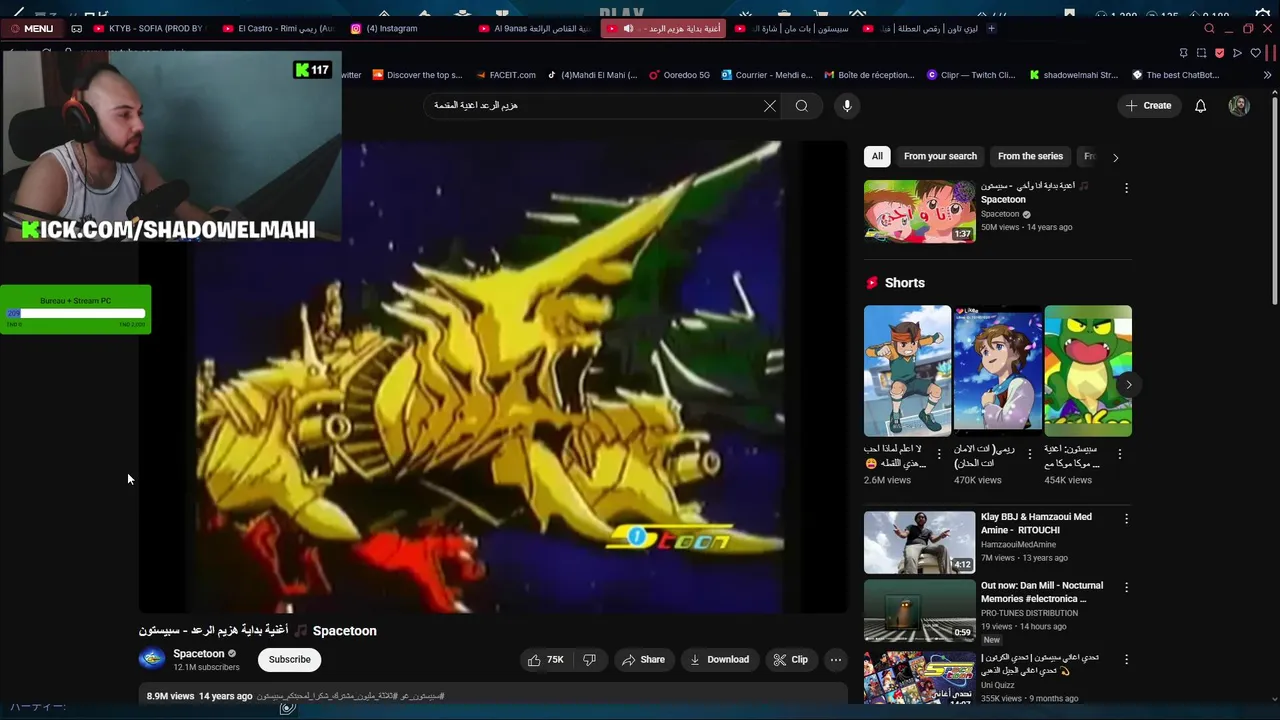Select the From your search chip
This screenshot has width=1280, height=720.
click(940, 156)
